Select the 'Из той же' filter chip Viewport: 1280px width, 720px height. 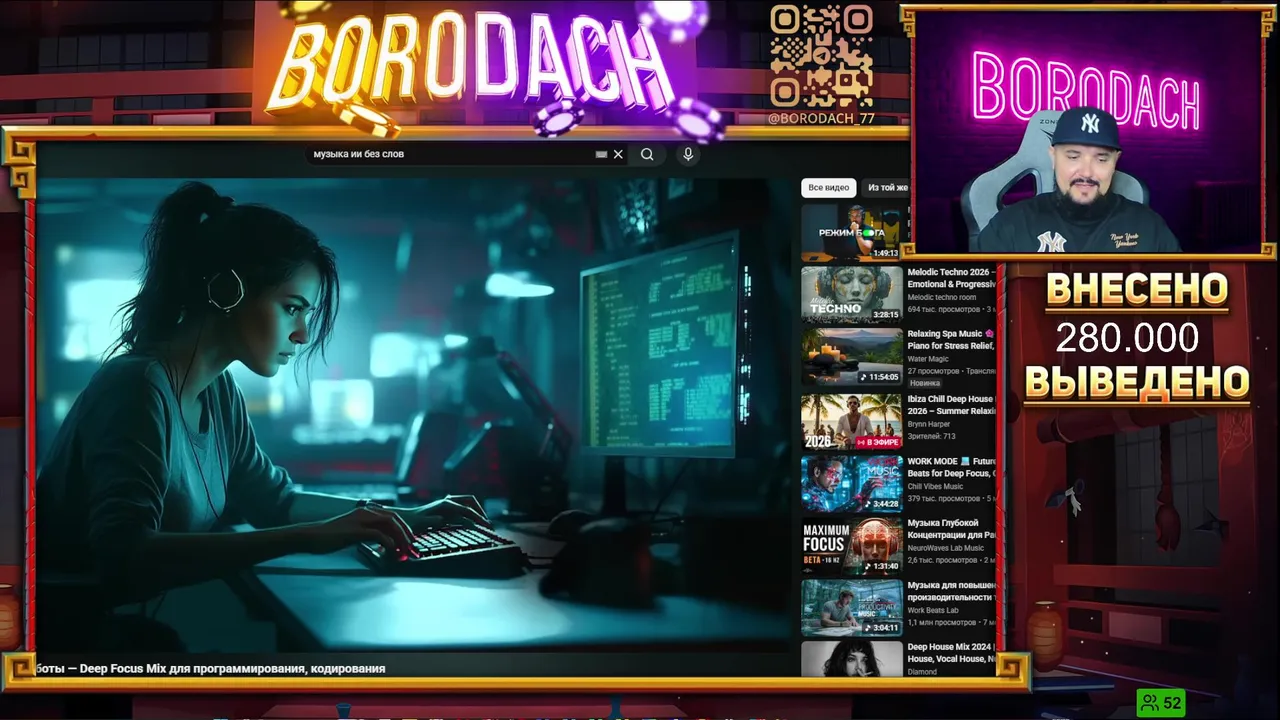(x=887, y=187)
